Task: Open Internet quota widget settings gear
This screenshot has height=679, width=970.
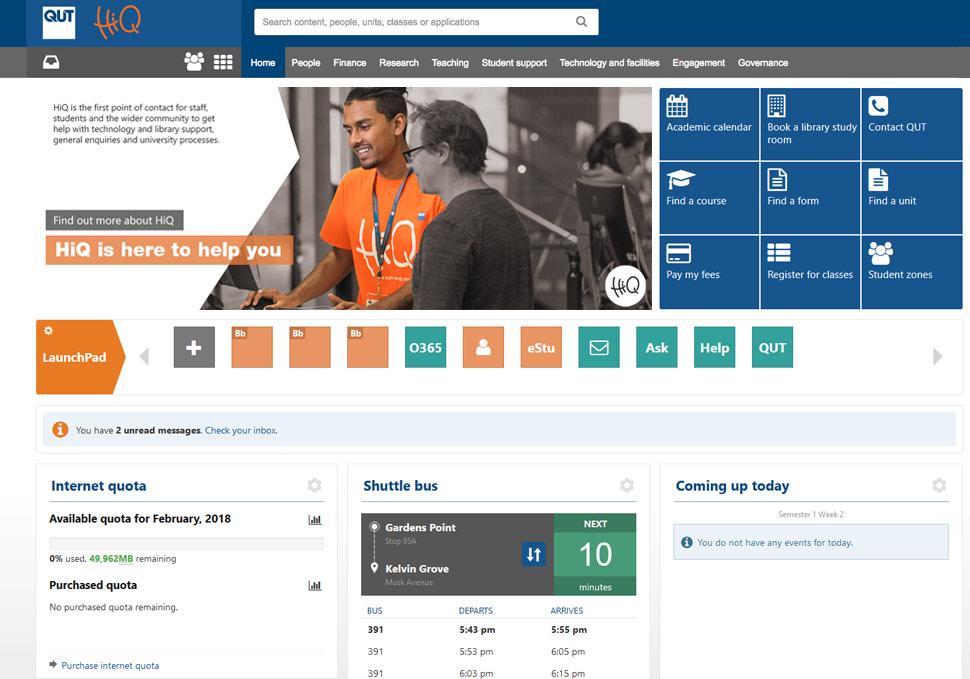Action: tap(314, 486)
